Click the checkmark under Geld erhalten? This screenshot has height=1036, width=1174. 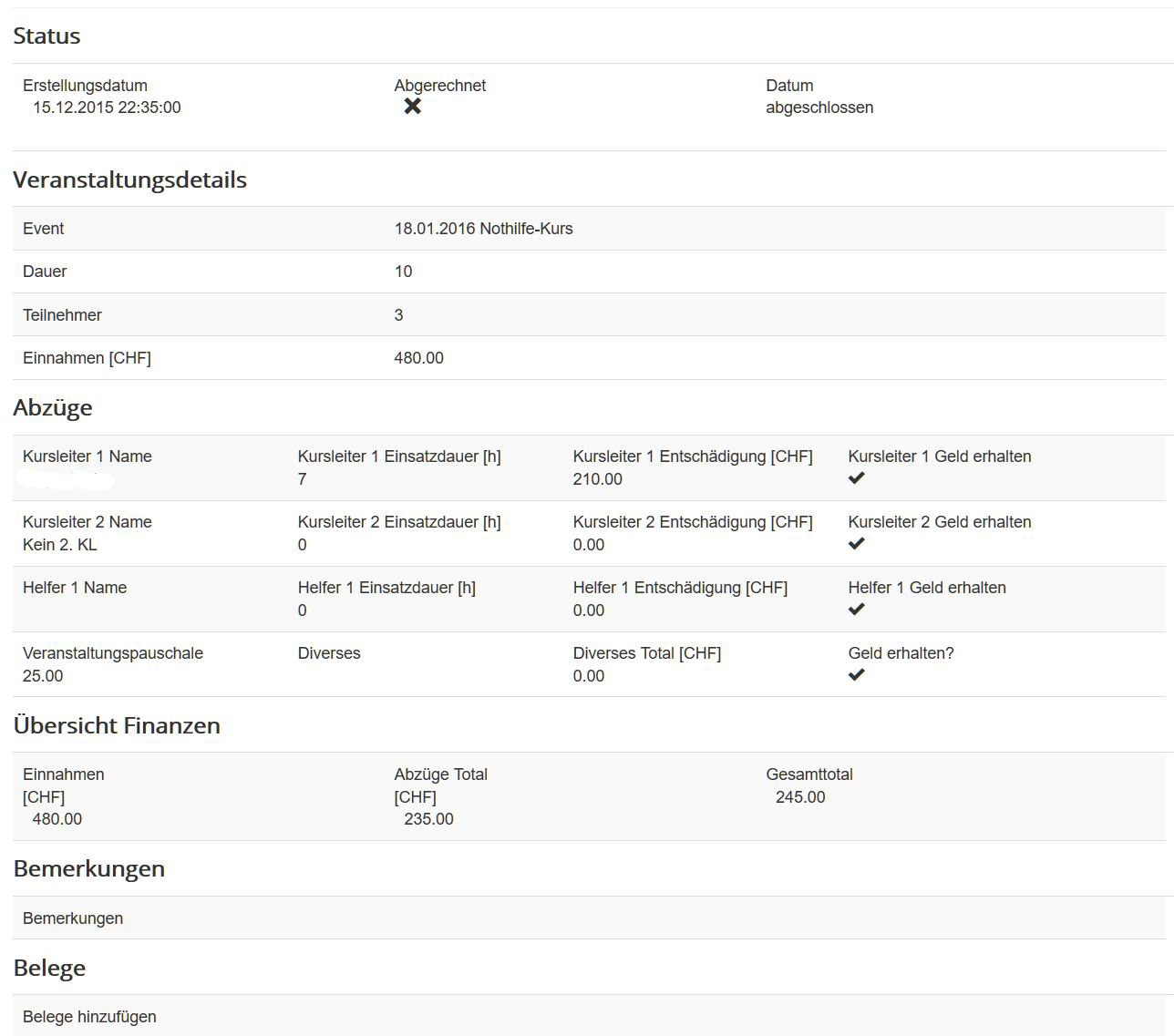[x=856, y=675]
